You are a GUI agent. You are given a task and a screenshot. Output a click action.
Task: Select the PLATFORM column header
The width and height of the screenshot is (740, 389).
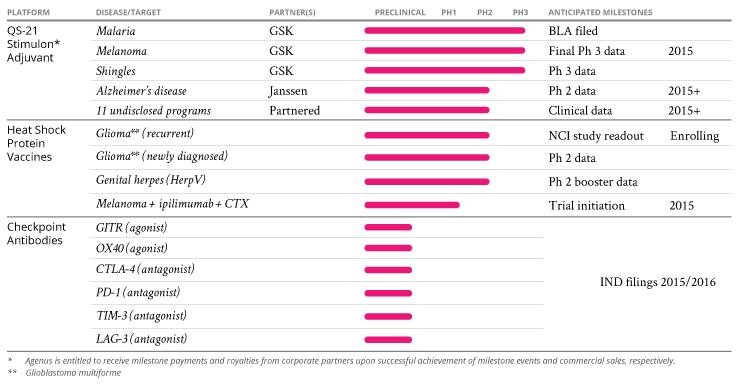[28, 13]
